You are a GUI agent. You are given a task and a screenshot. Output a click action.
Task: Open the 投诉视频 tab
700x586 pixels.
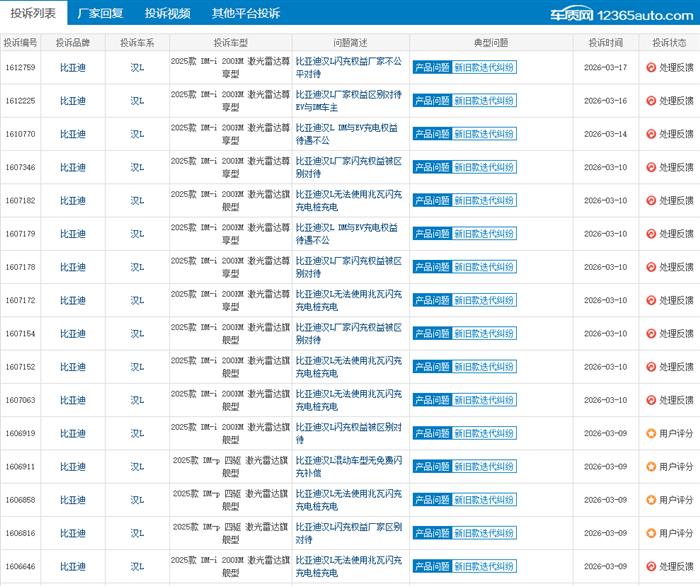click(167, 14)
